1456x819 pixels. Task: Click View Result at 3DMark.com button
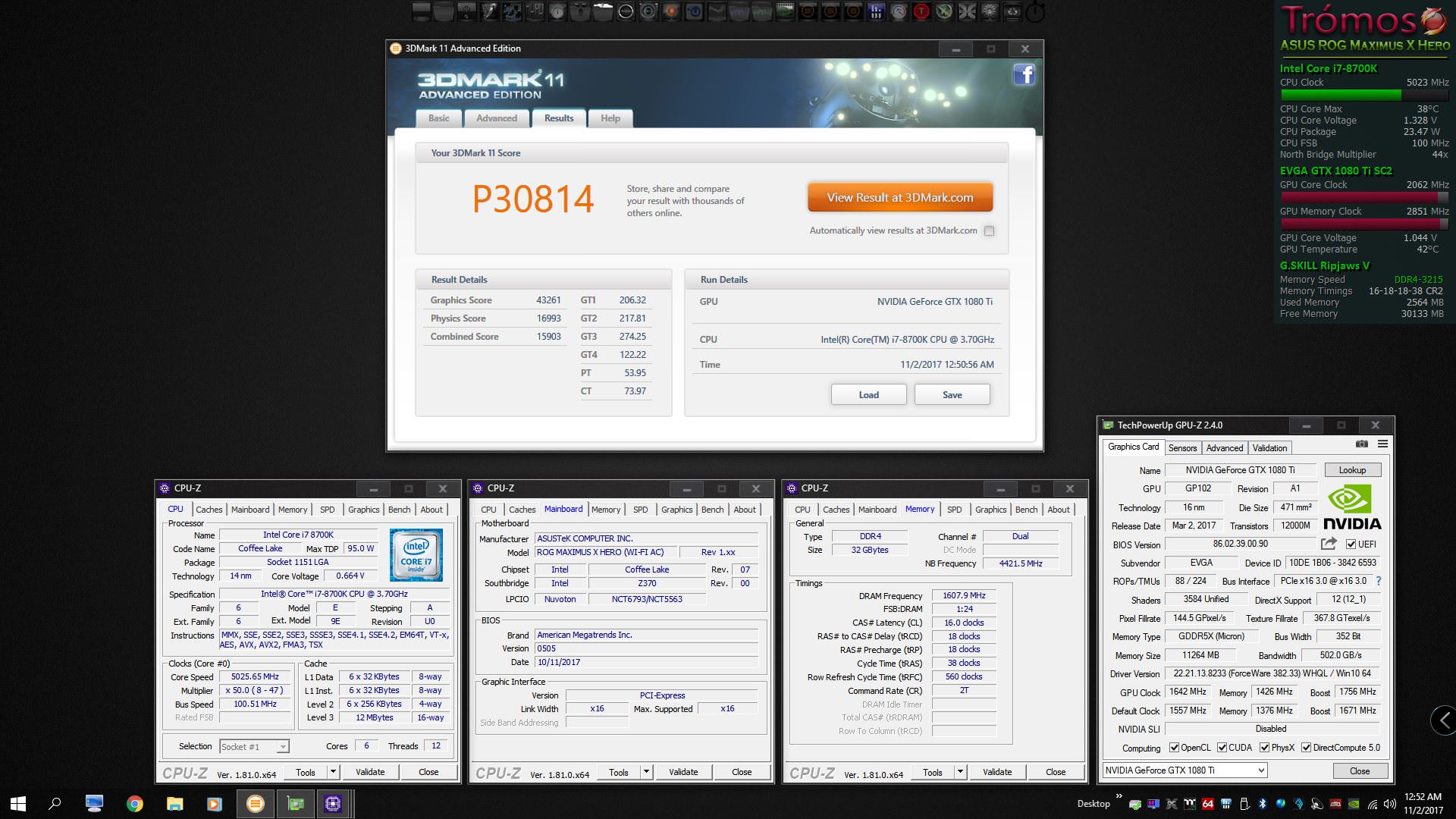(900, 197)
